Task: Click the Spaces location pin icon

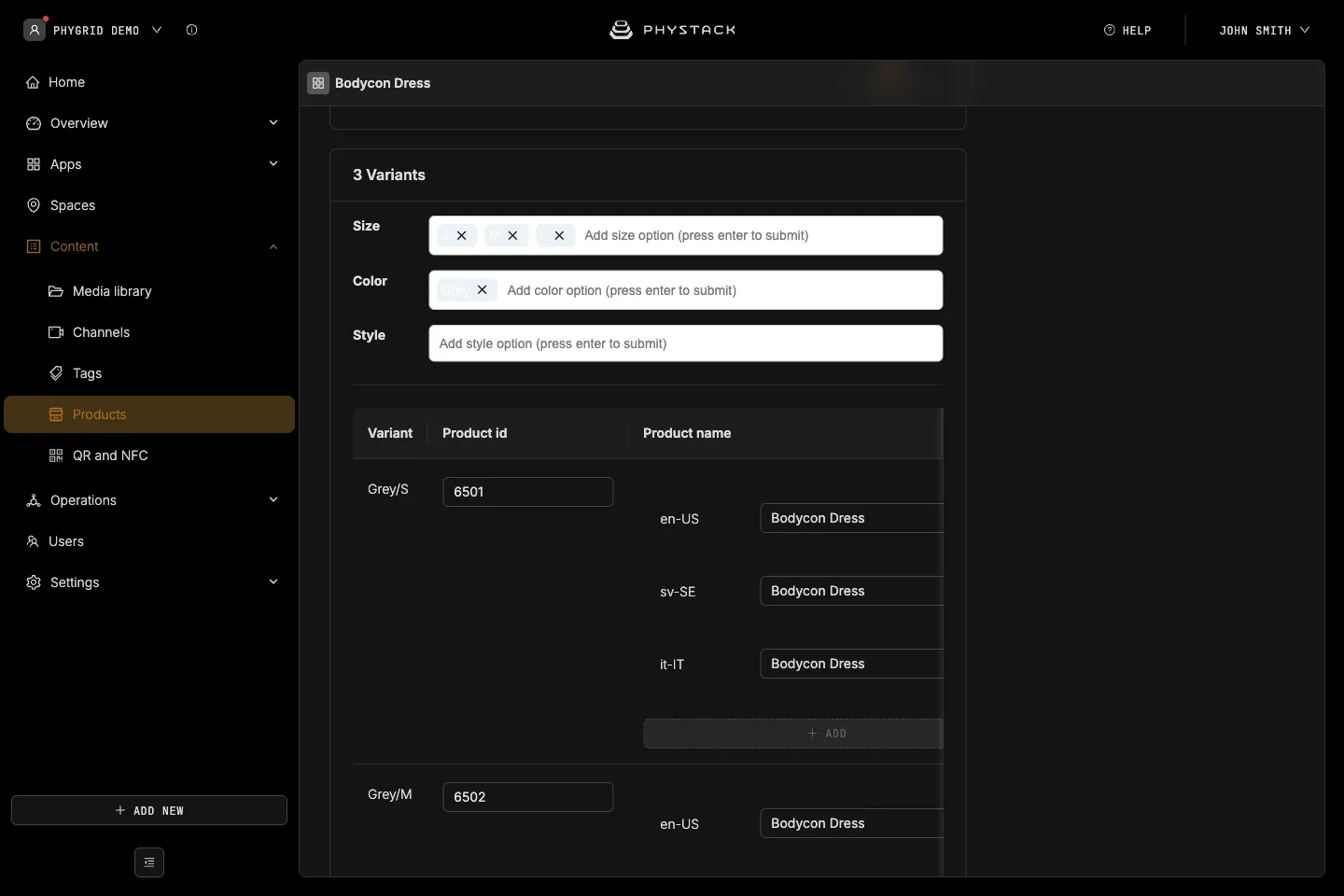Action: point(34,205)
